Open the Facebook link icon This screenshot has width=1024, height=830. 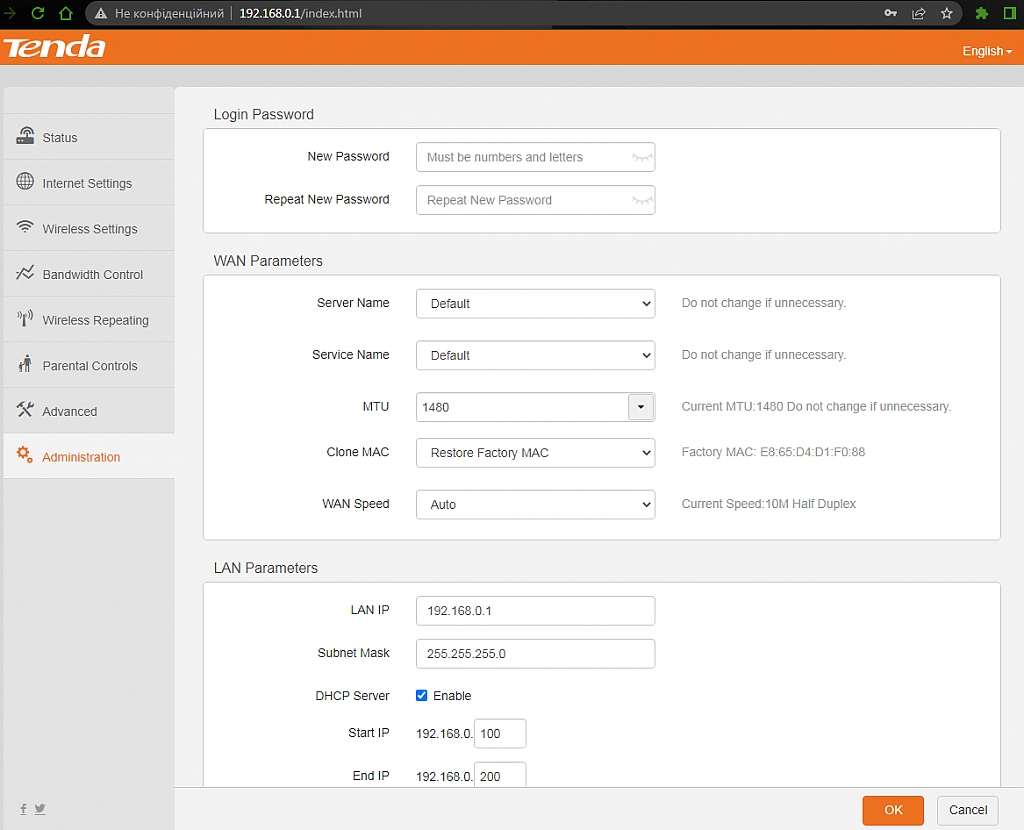tap(24, 809)
